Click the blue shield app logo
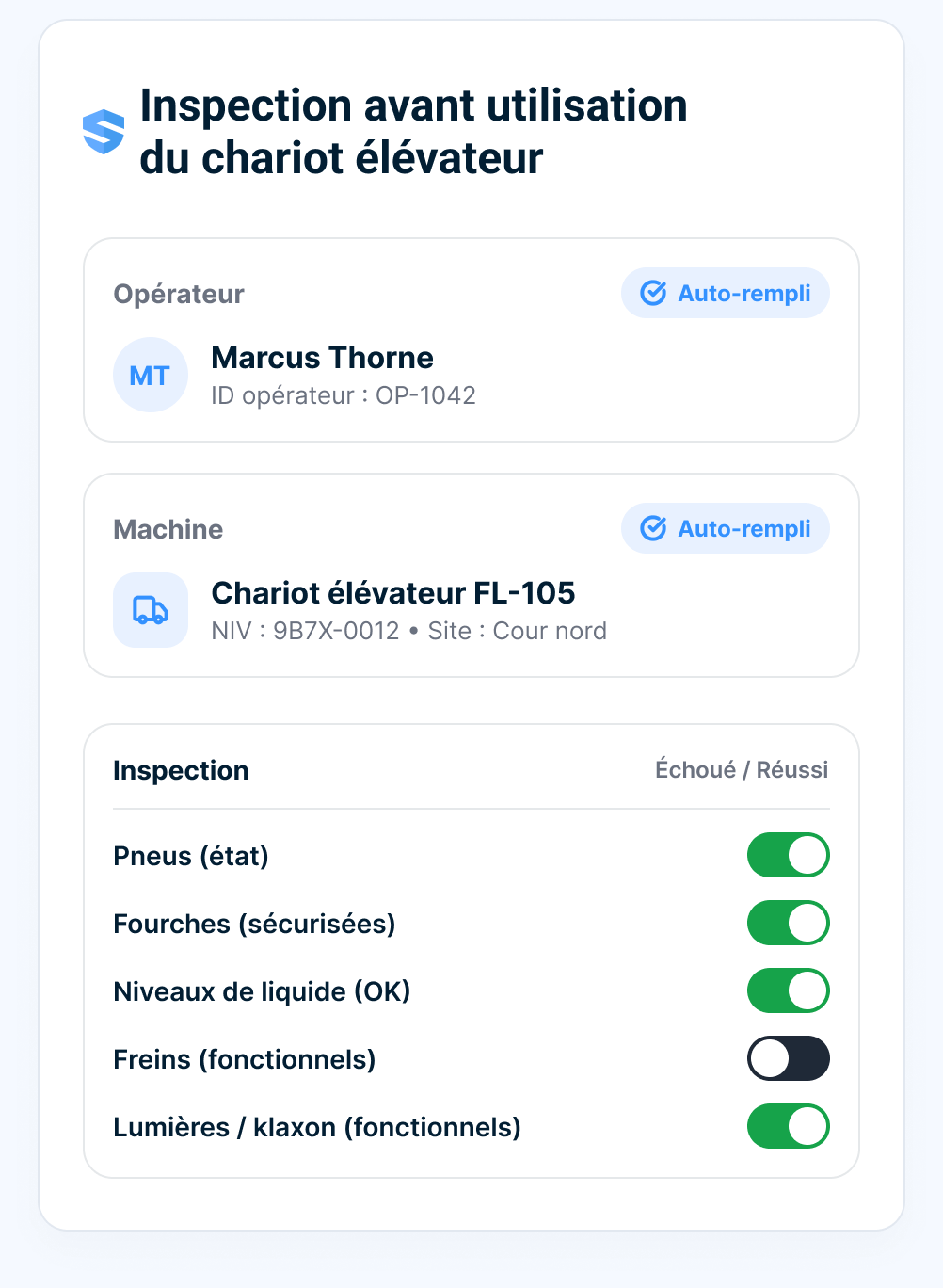The height and width of the screenshot is (1288, 943). (x=104, y=132)
